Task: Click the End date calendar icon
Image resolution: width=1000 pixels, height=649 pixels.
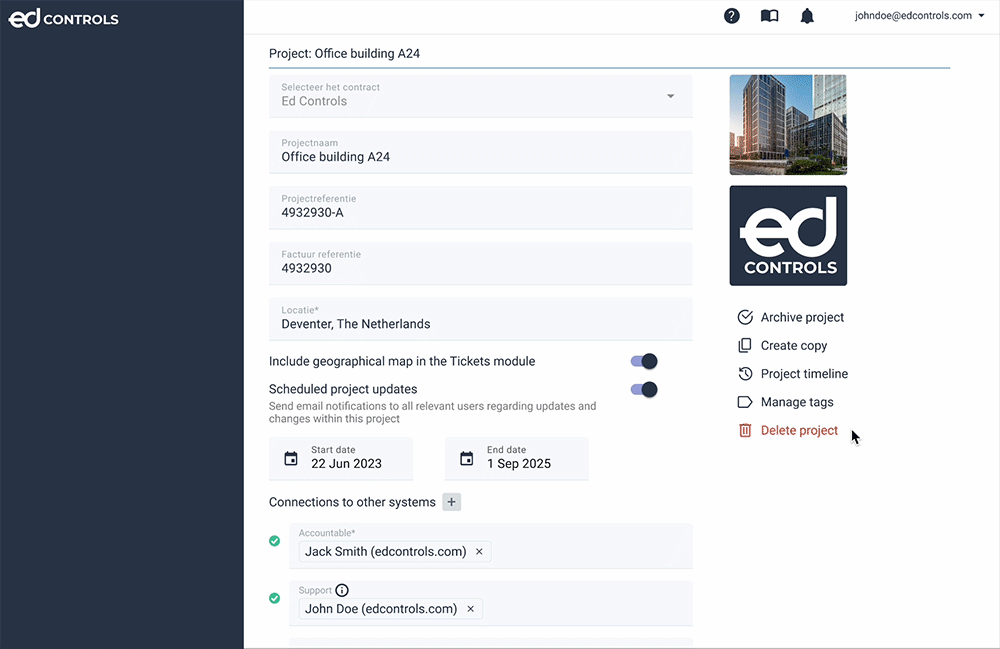Action: click(x=467, y=458)
